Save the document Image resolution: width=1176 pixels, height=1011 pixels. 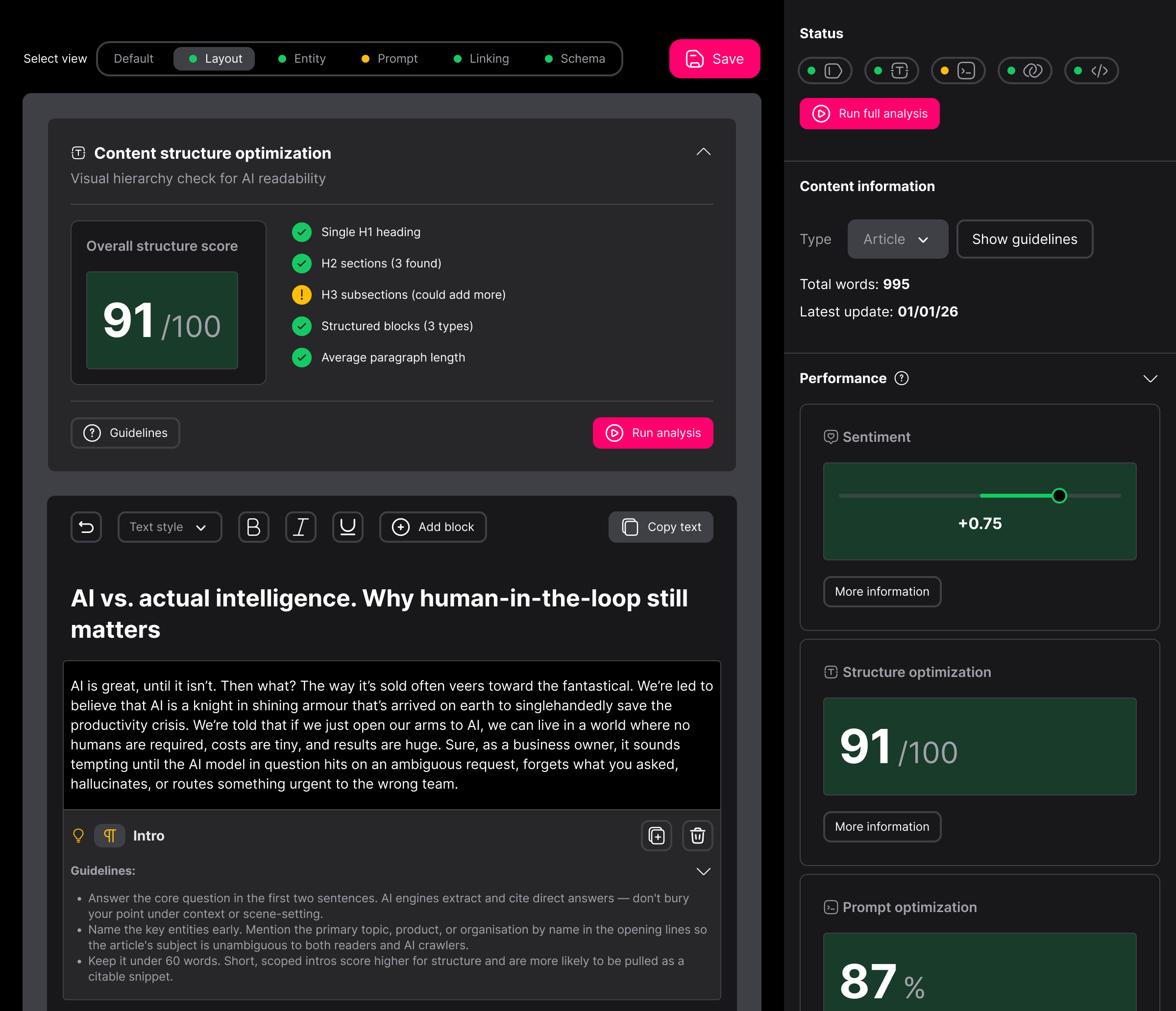714,59
